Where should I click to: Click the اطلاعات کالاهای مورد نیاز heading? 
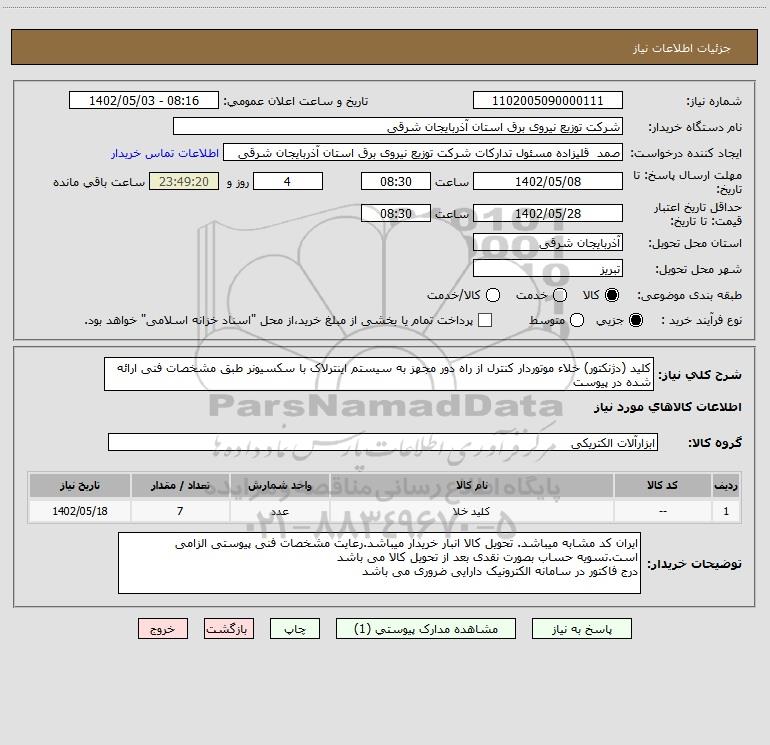pos(668,407)
